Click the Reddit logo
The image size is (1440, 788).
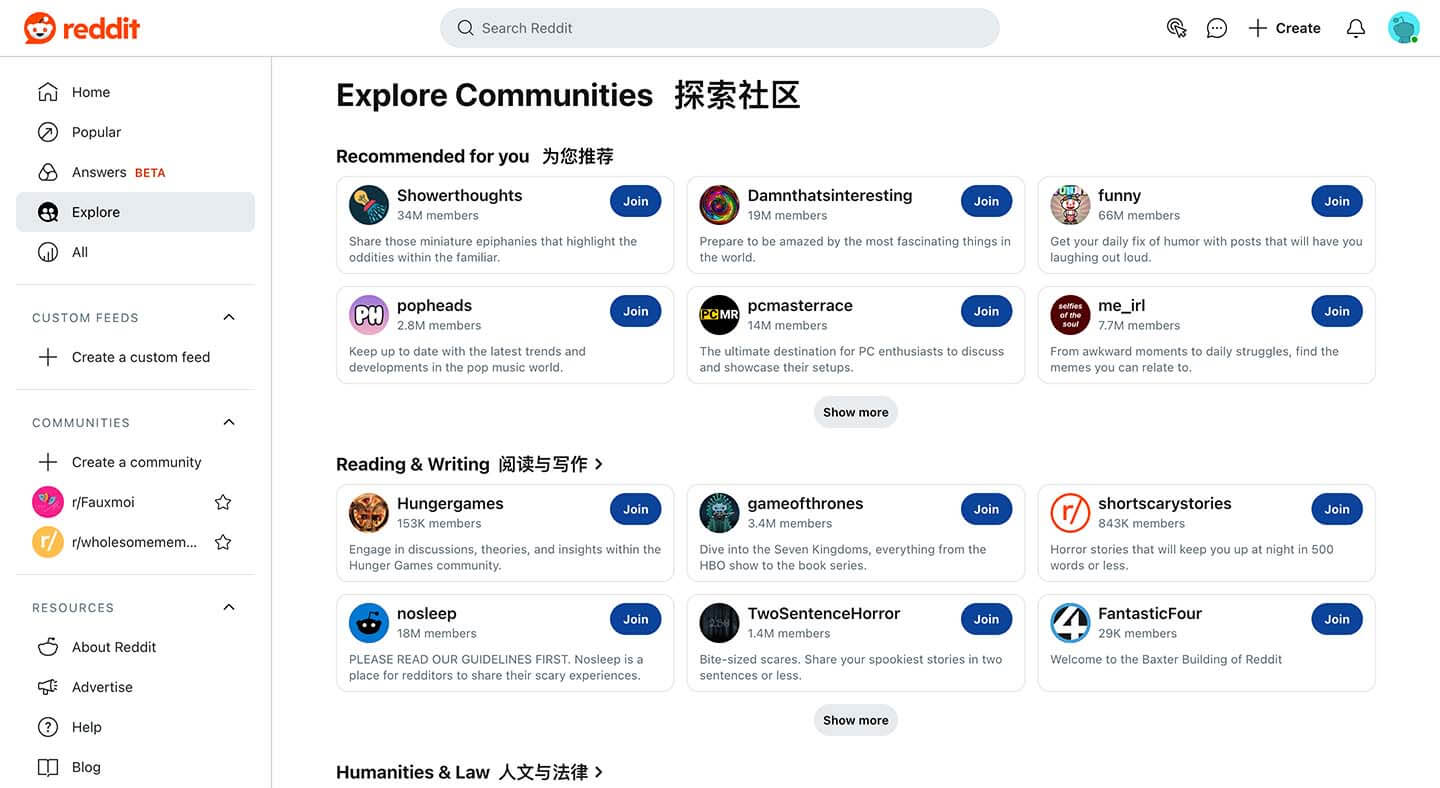tap(82, 28)
